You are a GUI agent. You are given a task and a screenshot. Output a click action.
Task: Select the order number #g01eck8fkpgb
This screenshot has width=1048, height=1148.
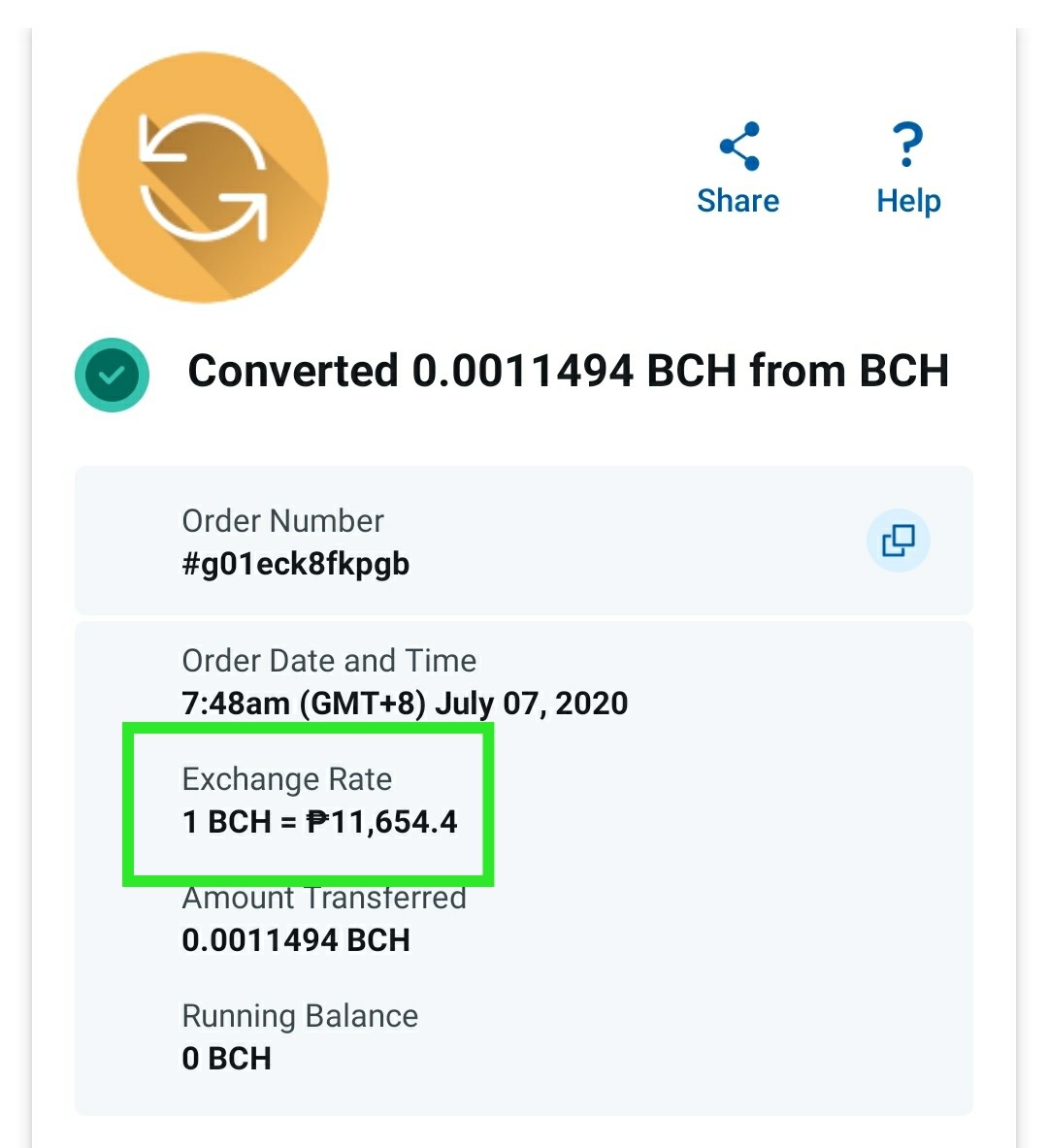coord(295,565)
